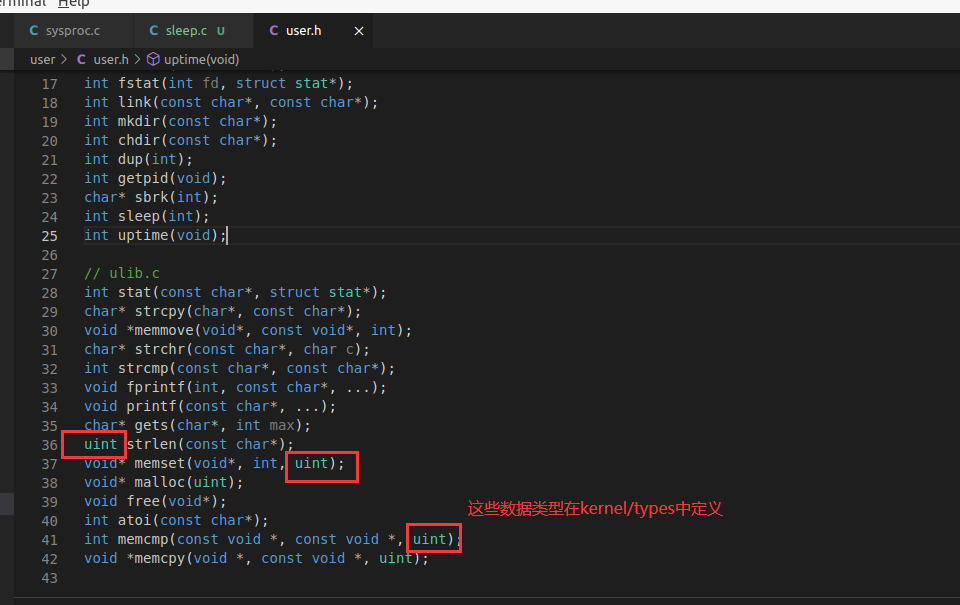The height and width of the screenshot is (605, 960).
Task: Open the uptime(void) symbol breadcrumb
Action: [201, 59]
